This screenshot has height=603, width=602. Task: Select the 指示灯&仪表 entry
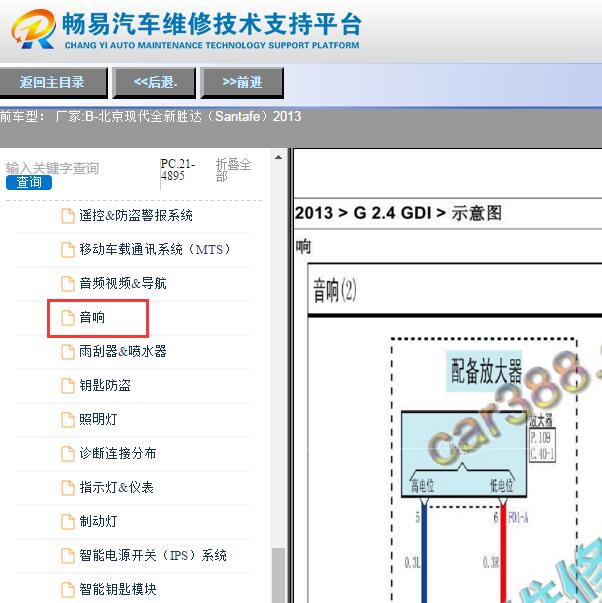point(117,487)
